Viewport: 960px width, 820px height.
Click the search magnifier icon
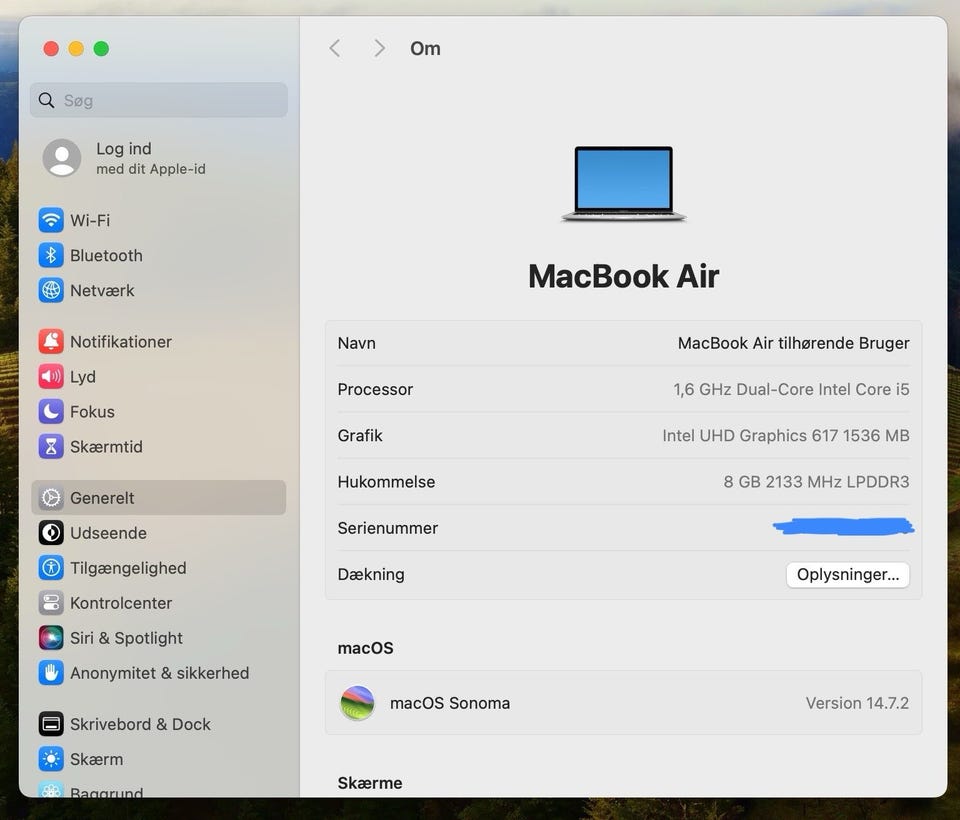coord(47,100)
